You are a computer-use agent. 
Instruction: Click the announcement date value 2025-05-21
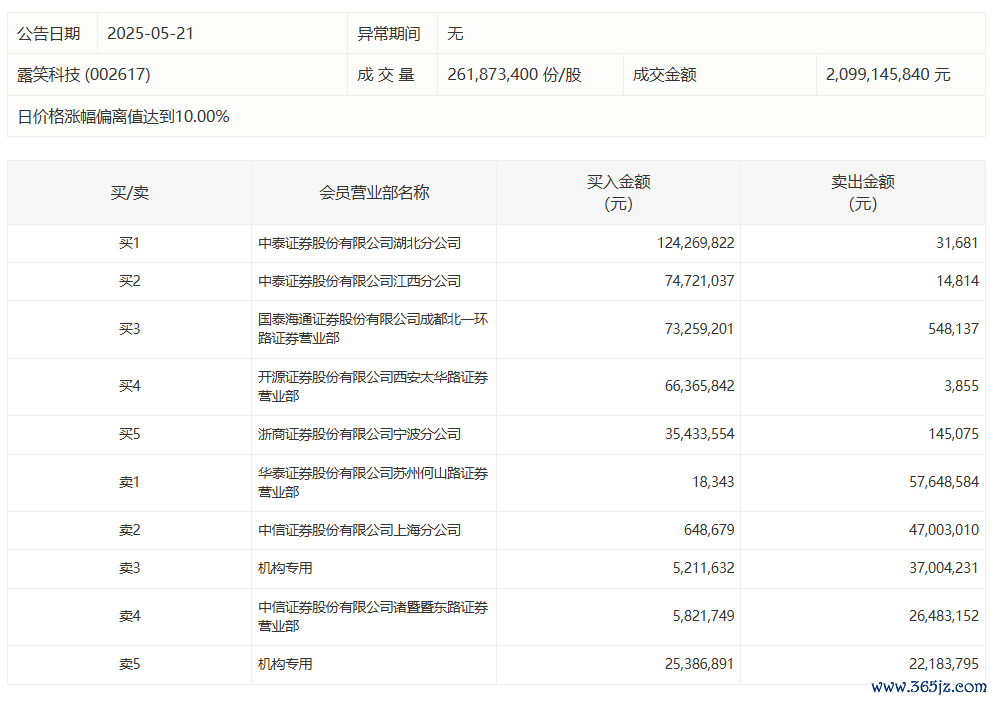(150, 34)
